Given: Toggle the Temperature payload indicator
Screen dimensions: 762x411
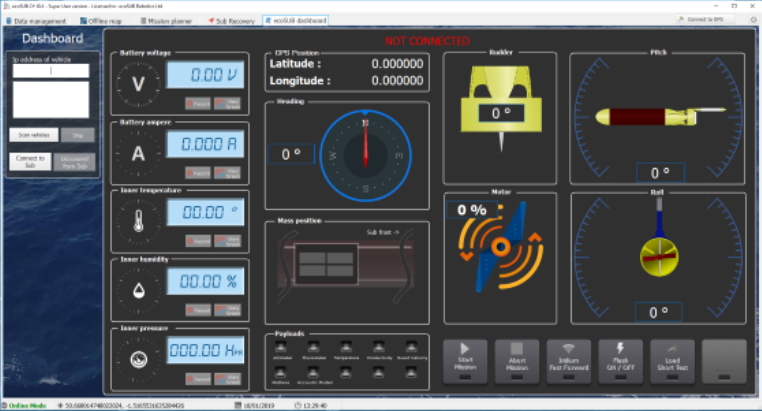Looking at the screenshot, I should [x=346, y=348].
